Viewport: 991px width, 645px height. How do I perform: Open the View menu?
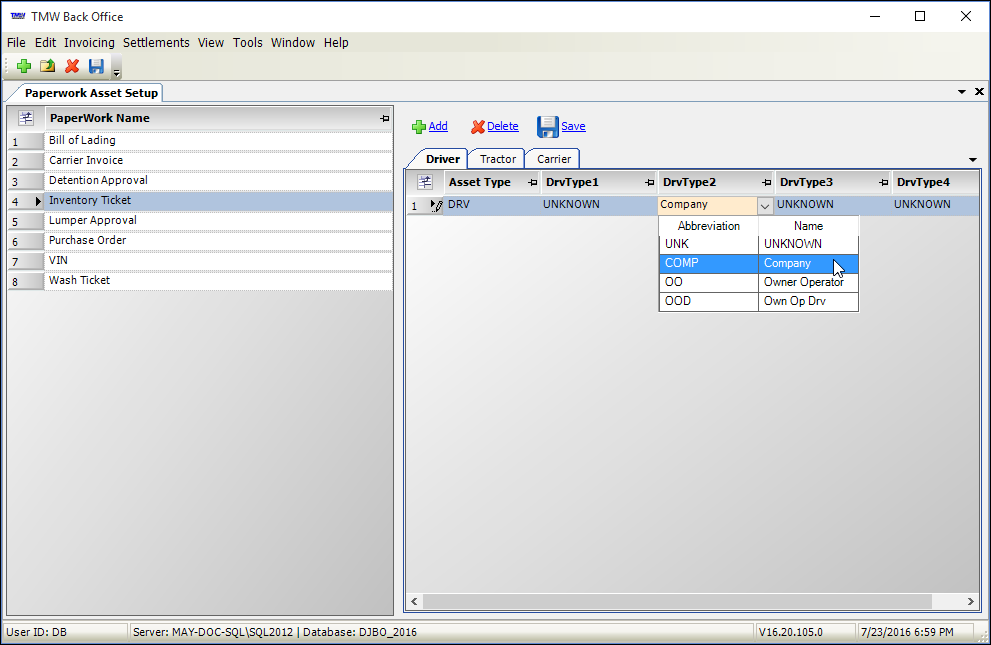210,42
